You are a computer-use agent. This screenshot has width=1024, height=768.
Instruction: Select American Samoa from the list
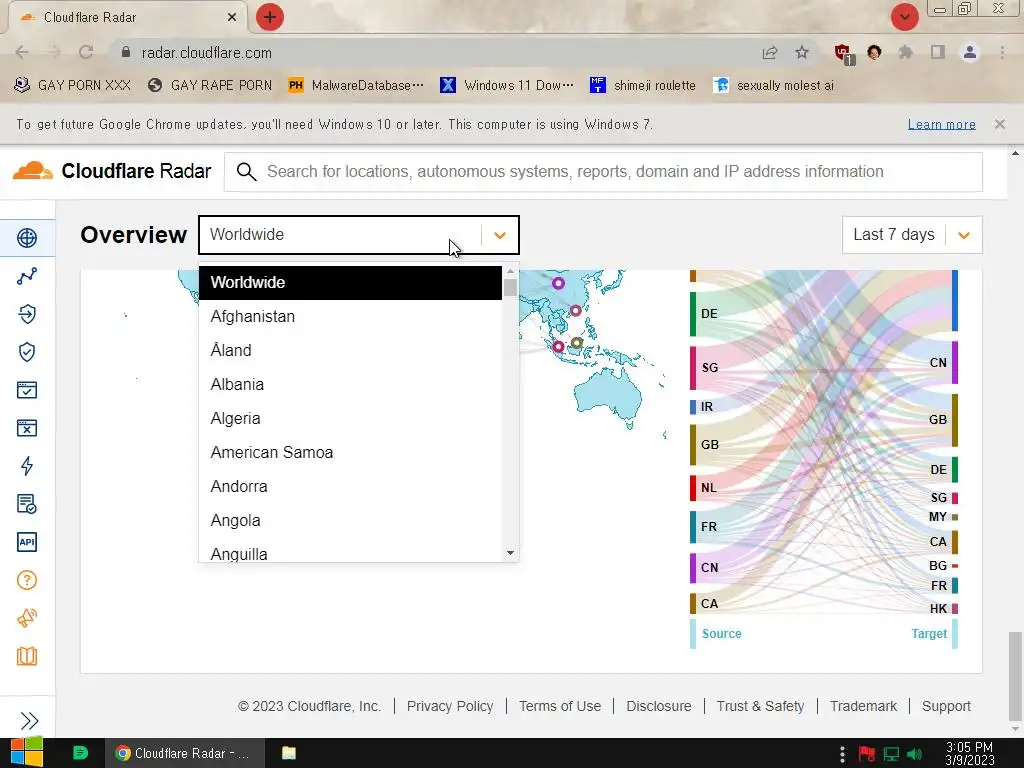coord(350,452)
